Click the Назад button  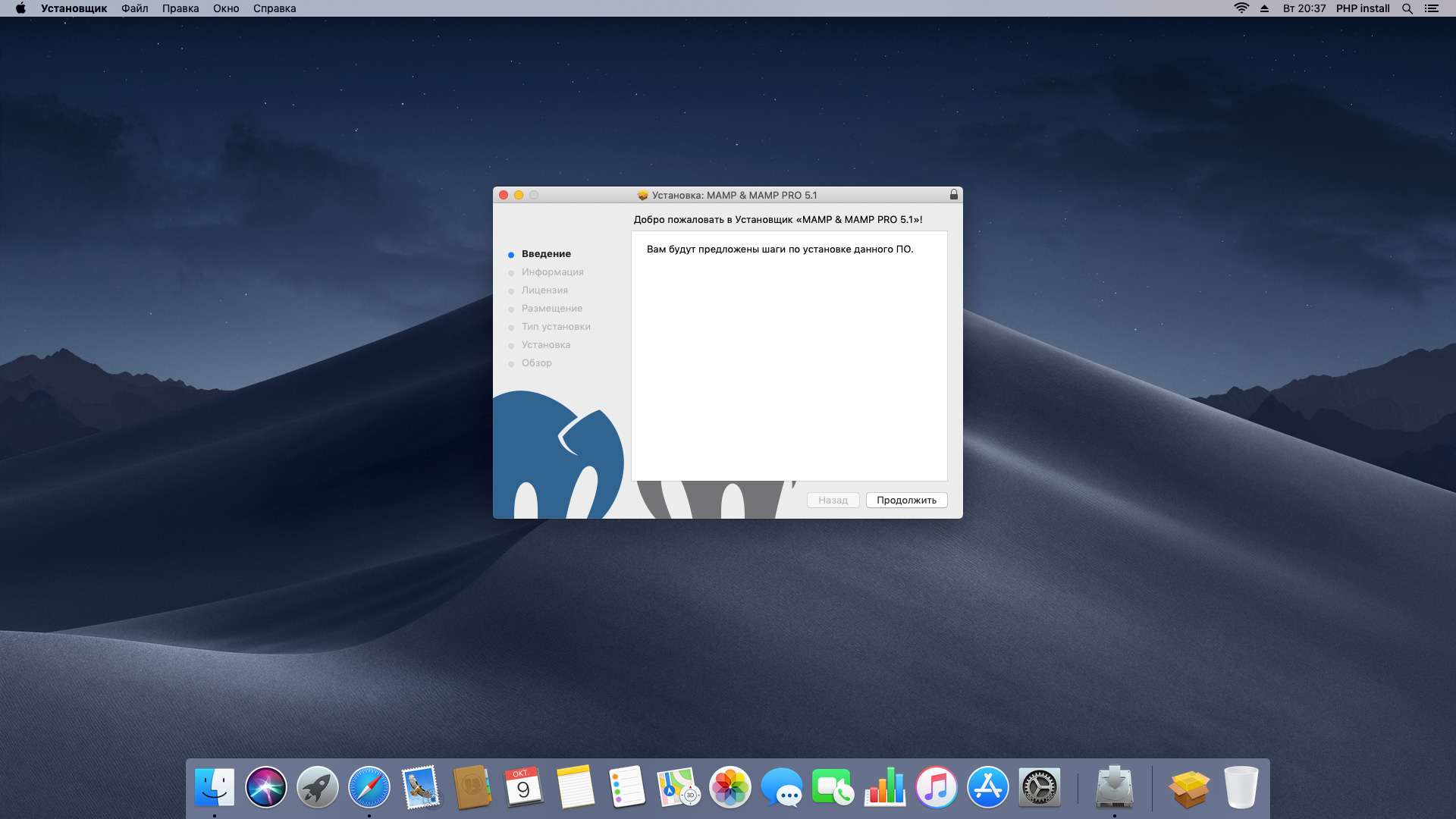pos(833,500)
